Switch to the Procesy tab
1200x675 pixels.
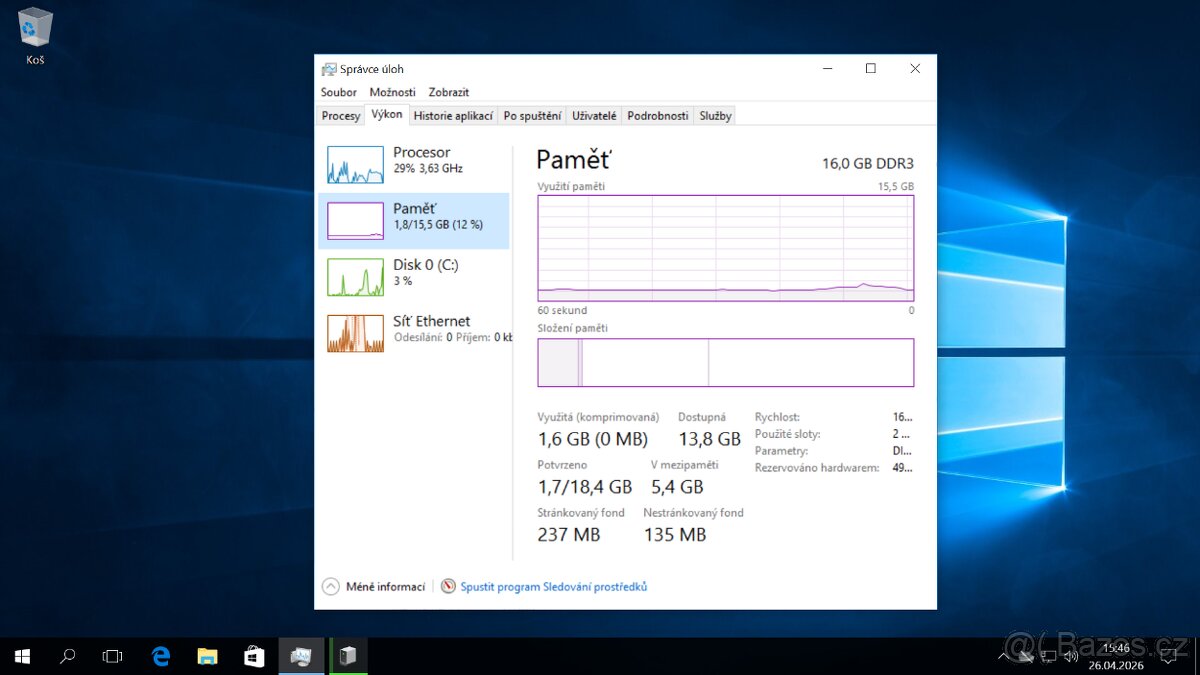coord(341,116)
